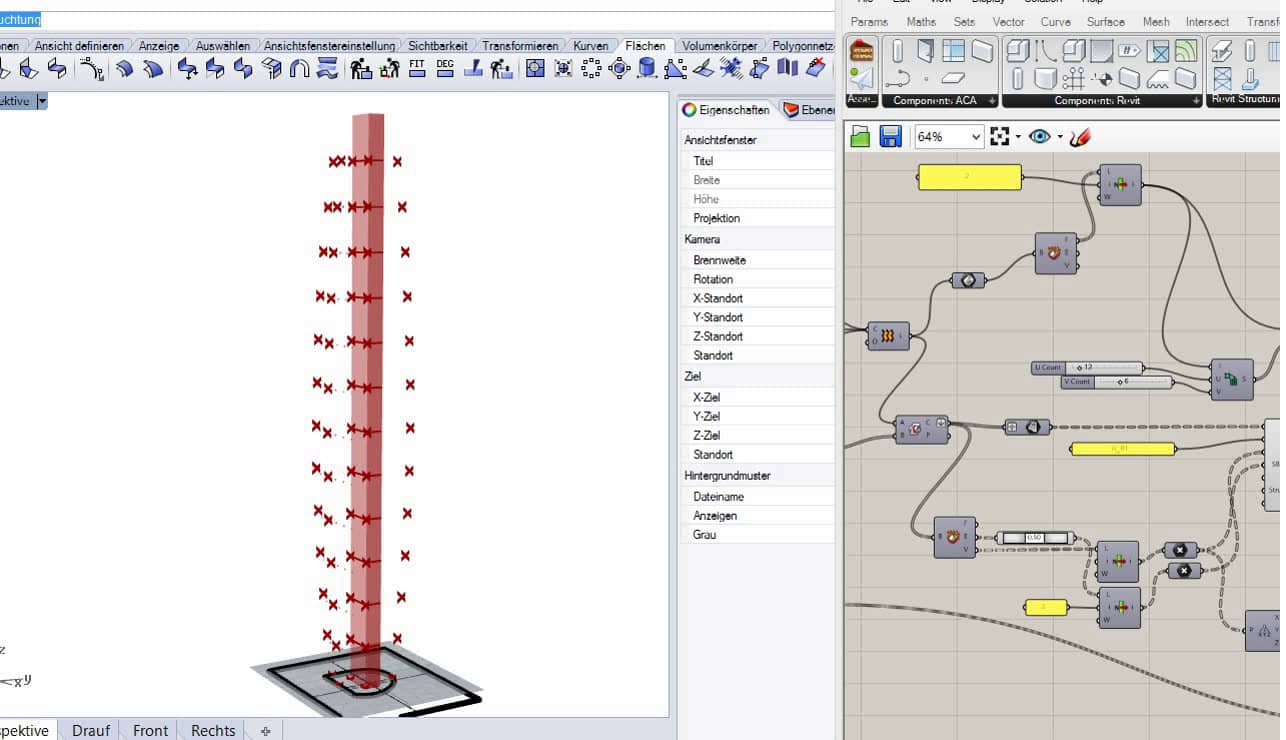Click the V Count number slider
The image size is (1286, 740).
(x=1116, y=382)
